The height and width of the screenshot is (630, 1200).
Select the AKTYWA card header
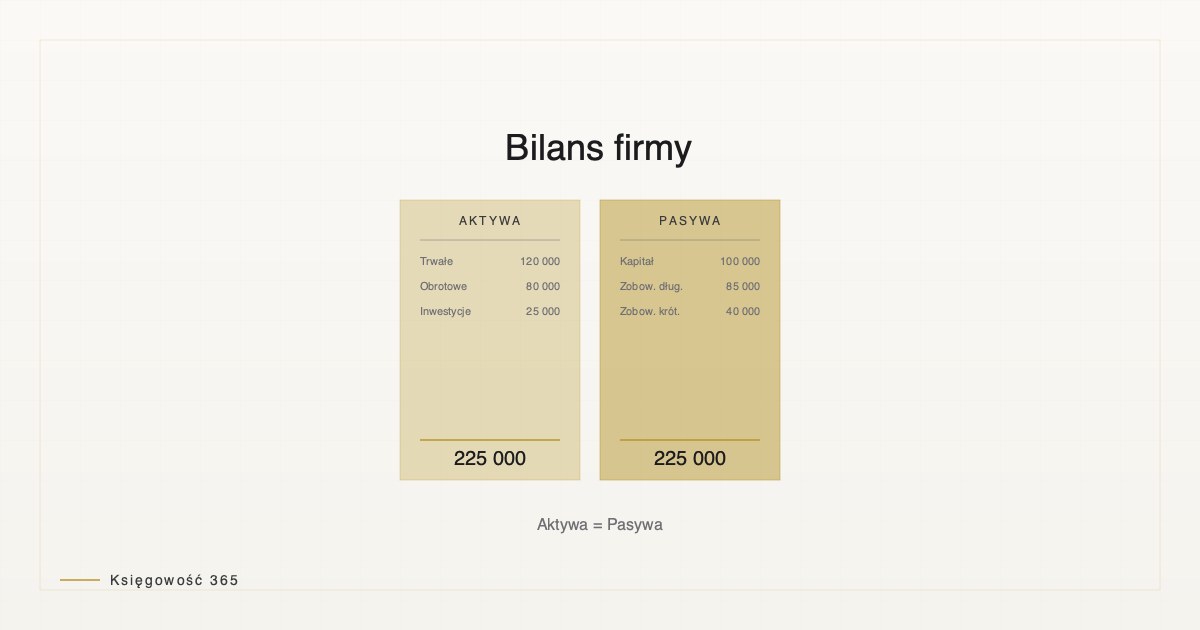click(x=490, y=221)
